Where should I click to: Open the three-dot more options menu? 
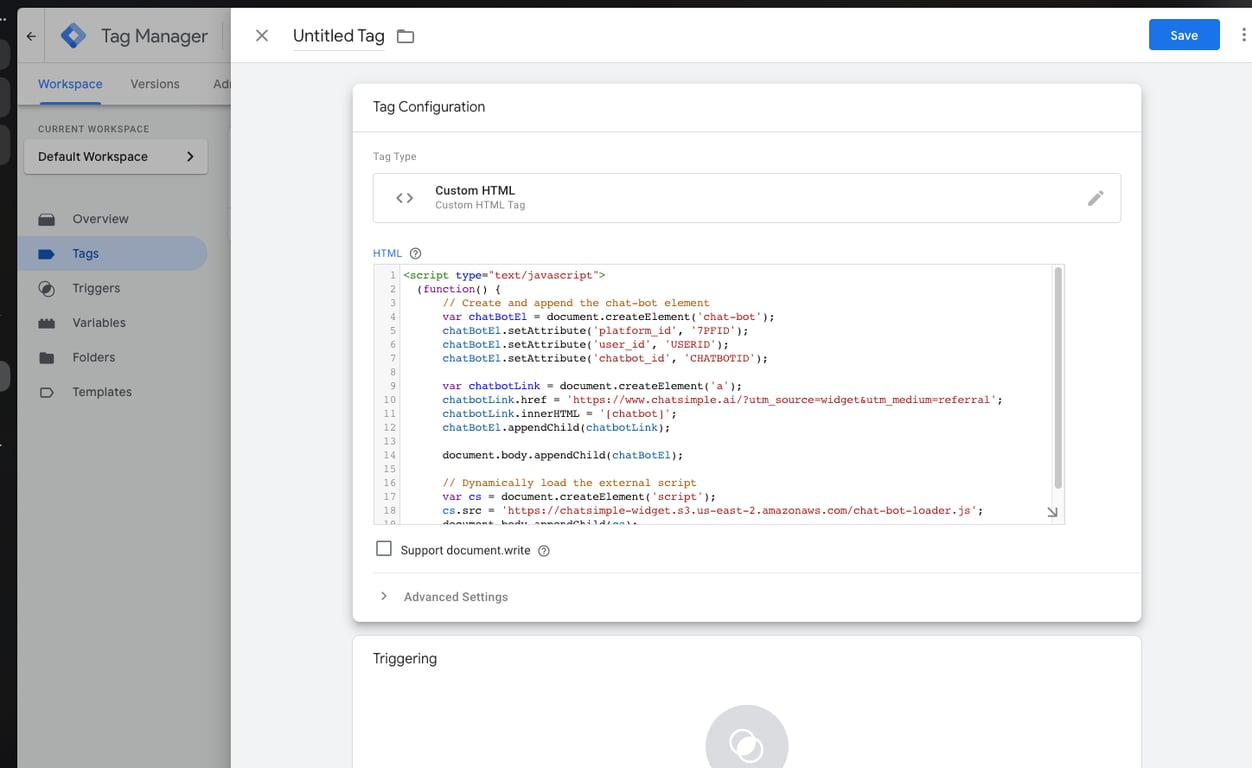click(x=1244, y=35)
